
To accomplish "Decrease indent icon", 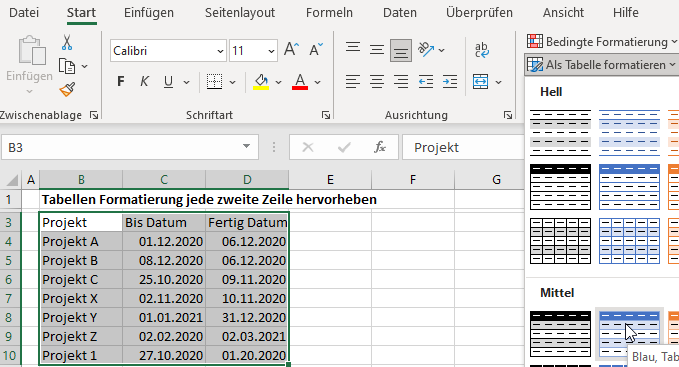I will (x=426, y=81).
